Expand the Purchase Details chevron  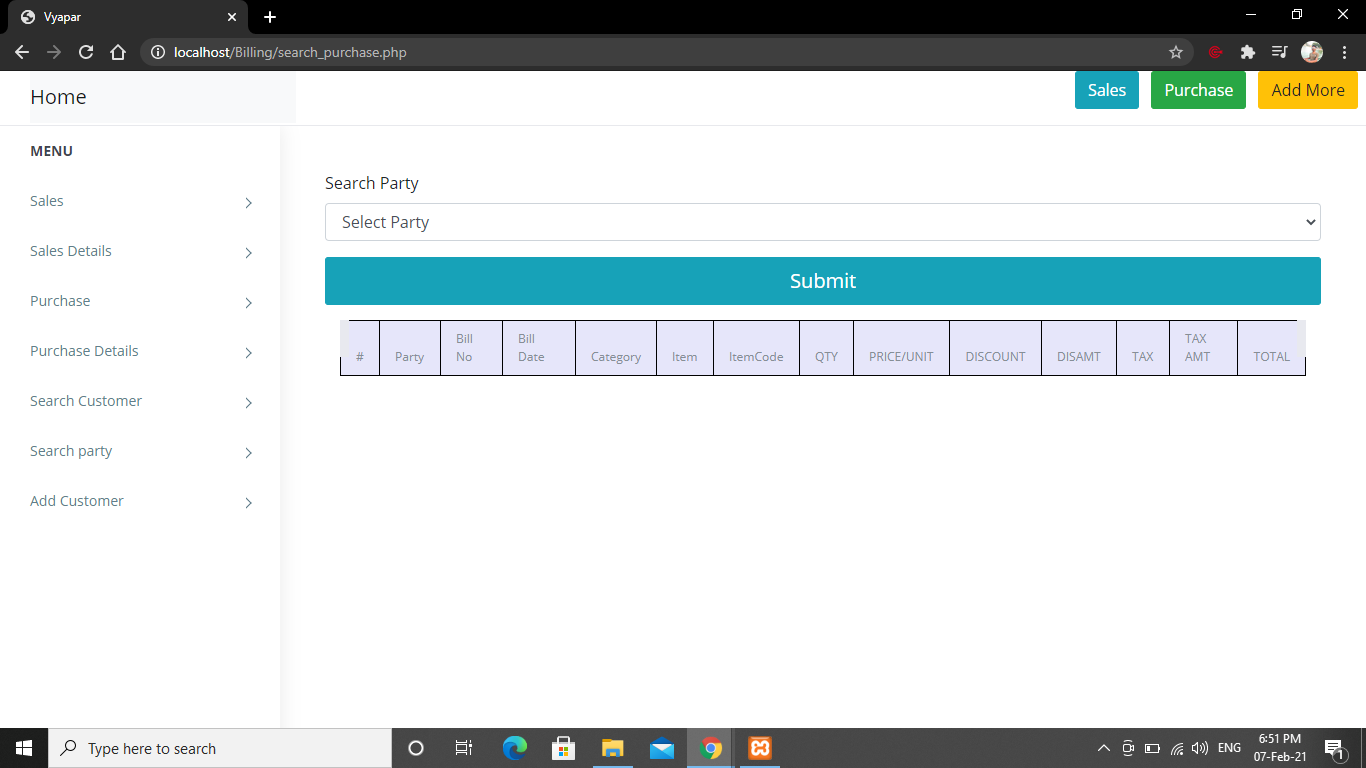tap(249, 353)
